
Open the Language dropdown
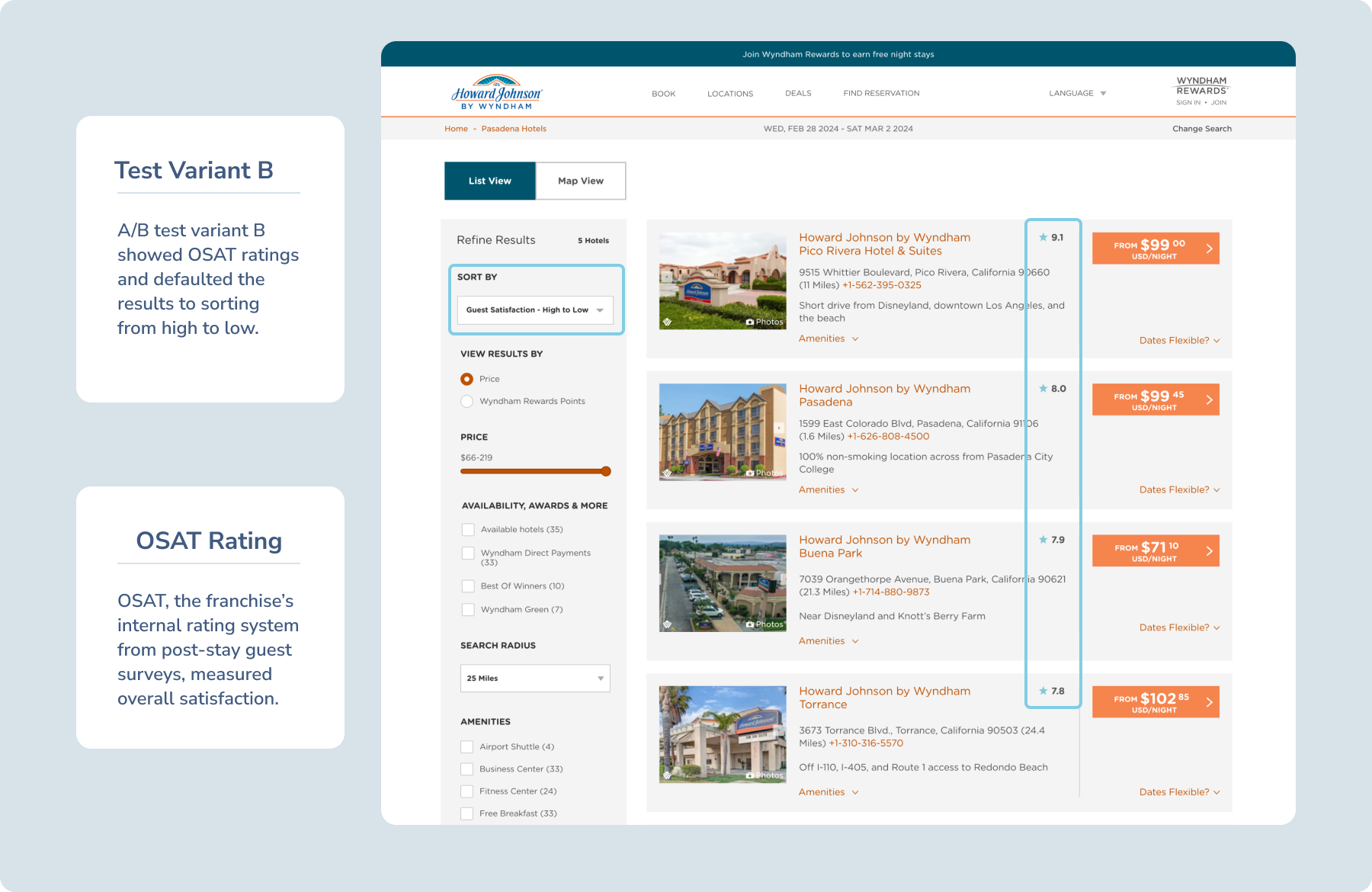pos(1077,93)
